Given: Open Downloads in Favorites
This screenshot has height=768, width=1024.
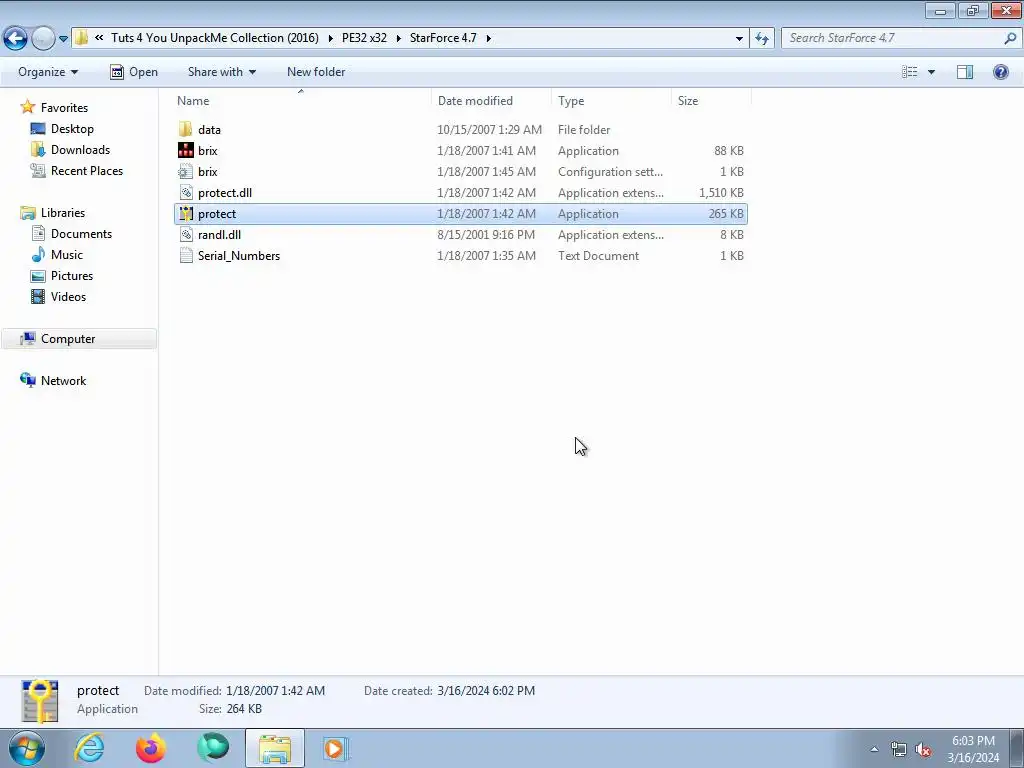Looking at the screenshot, I should 80,150.
